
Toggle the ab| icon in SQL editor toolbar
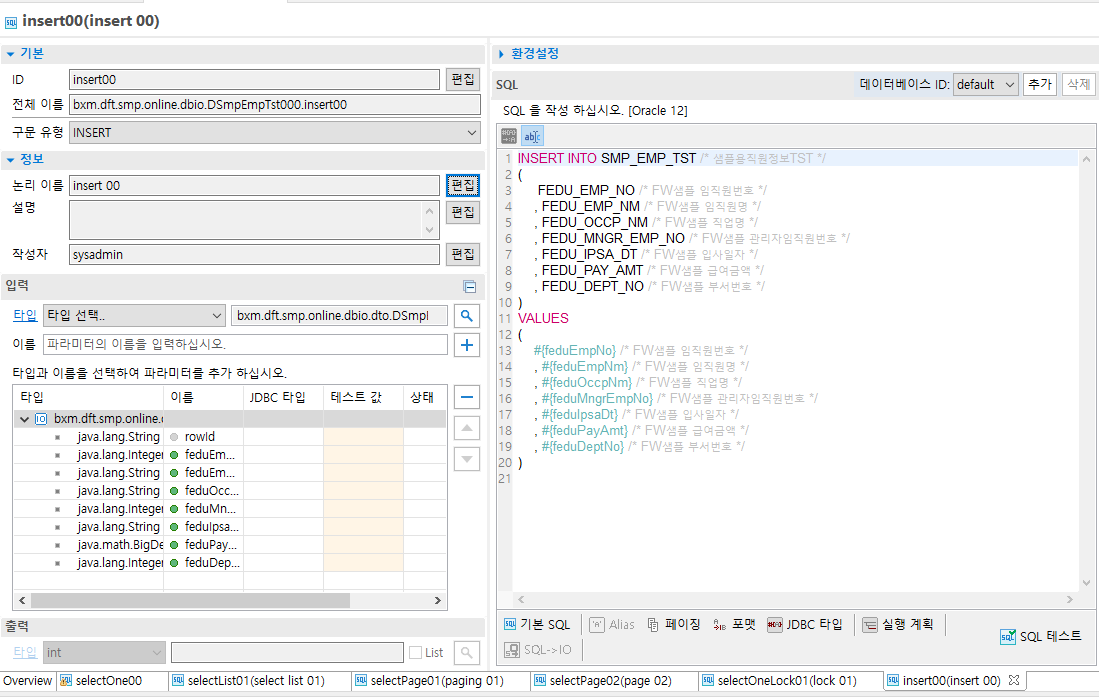533,136
